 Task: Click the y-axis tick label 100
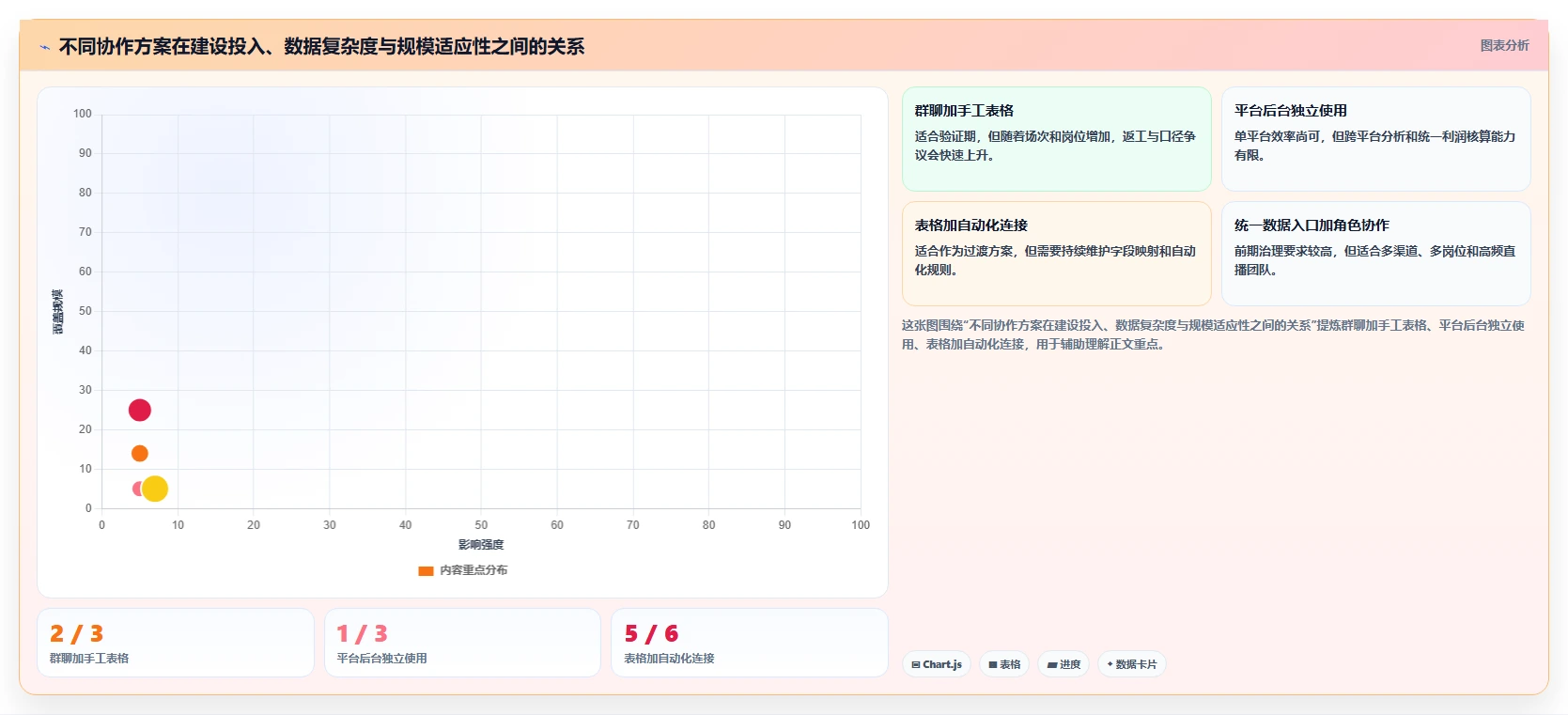coord(83,114)
